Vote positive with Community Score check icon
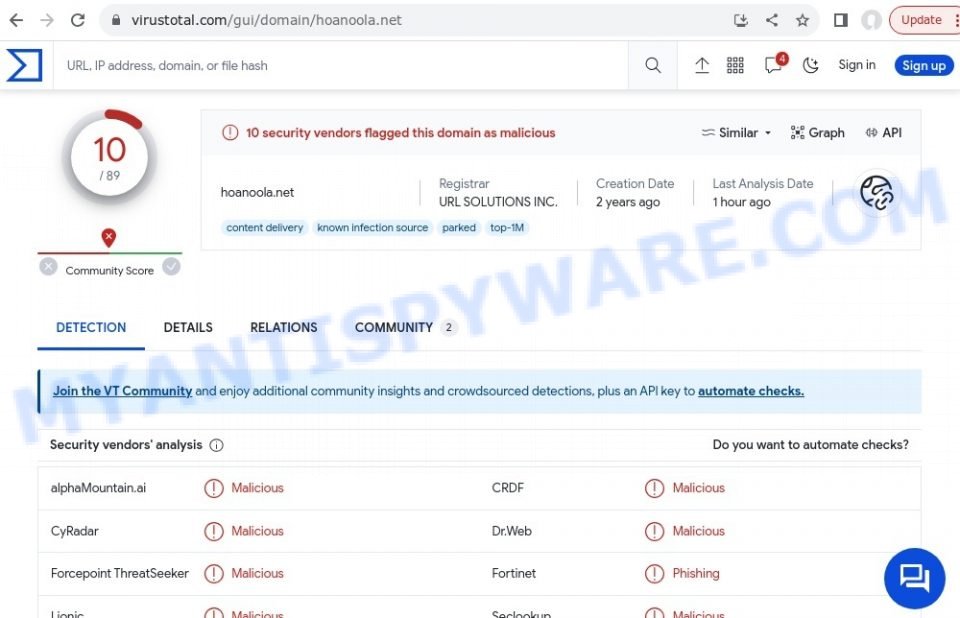This screenshot has width=960, height=618. pos(171,266)
